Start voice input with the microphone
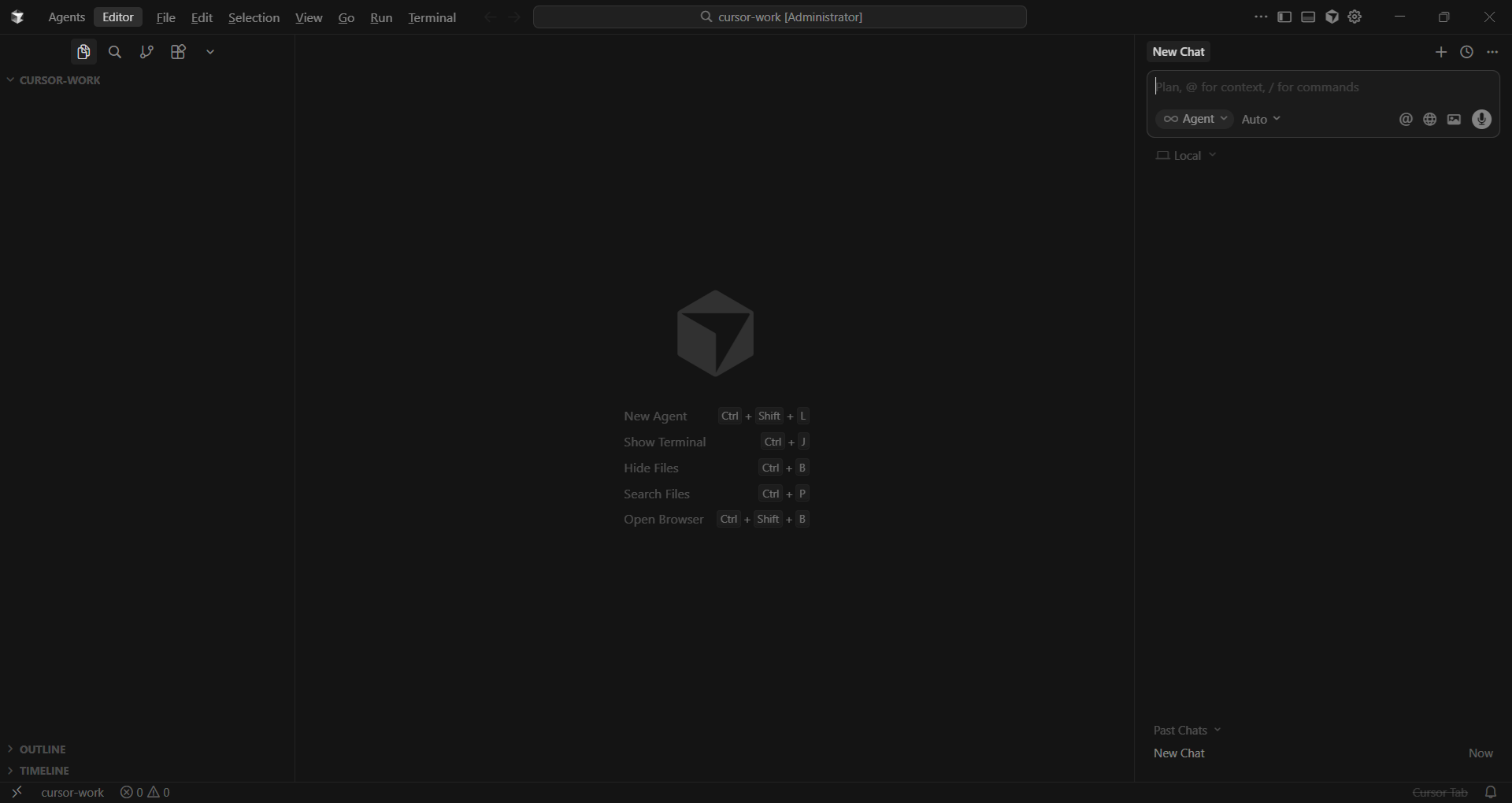 coord(1481,120)
